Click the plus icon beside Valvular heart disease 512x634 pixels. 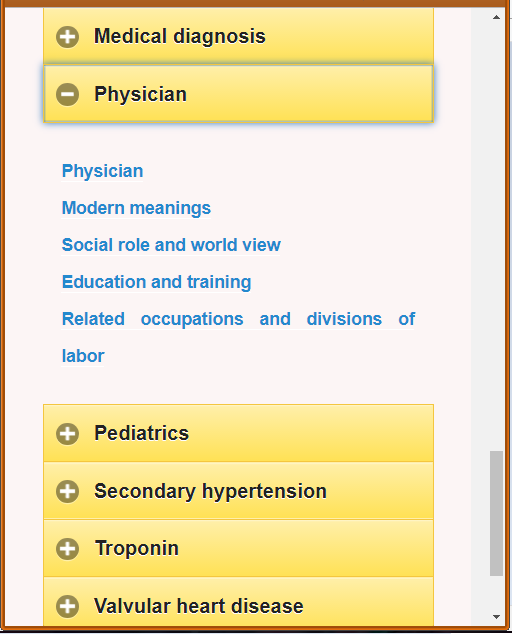[x=68, y=607]
